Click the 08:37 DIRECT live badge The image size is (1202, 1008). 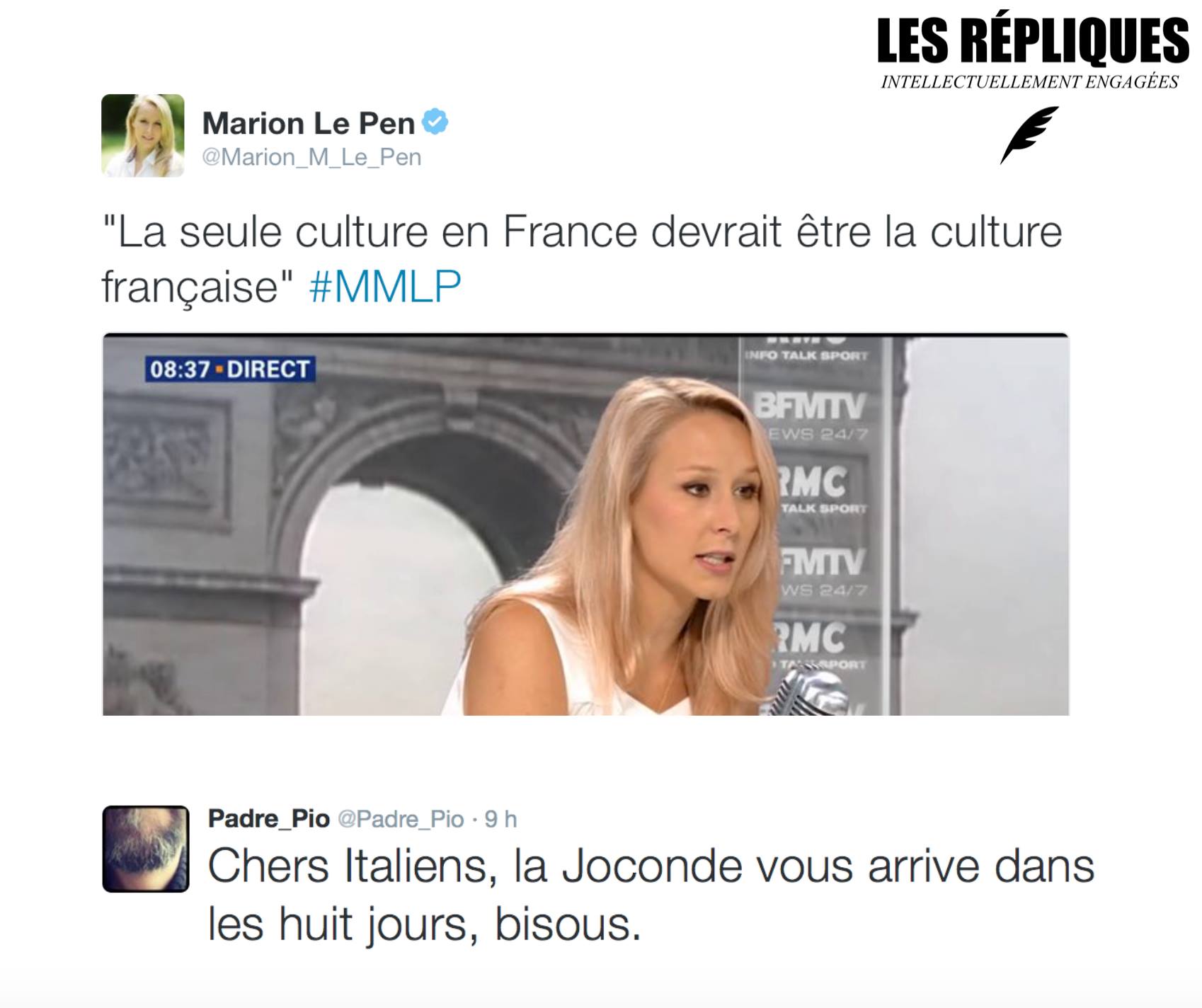[x=230, y=369]
